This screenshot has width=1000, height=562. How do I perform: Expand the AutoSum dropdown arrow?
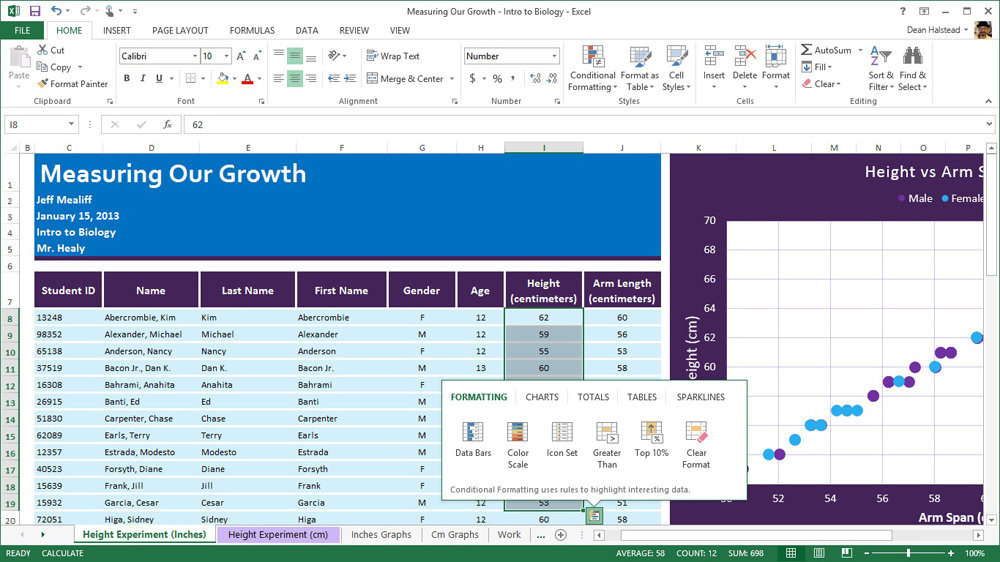[x=860, y=50]
